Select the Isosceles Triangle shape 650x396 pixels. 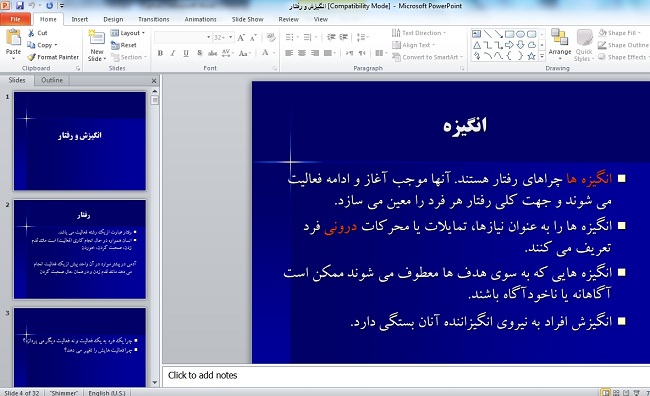click(477, 45)
